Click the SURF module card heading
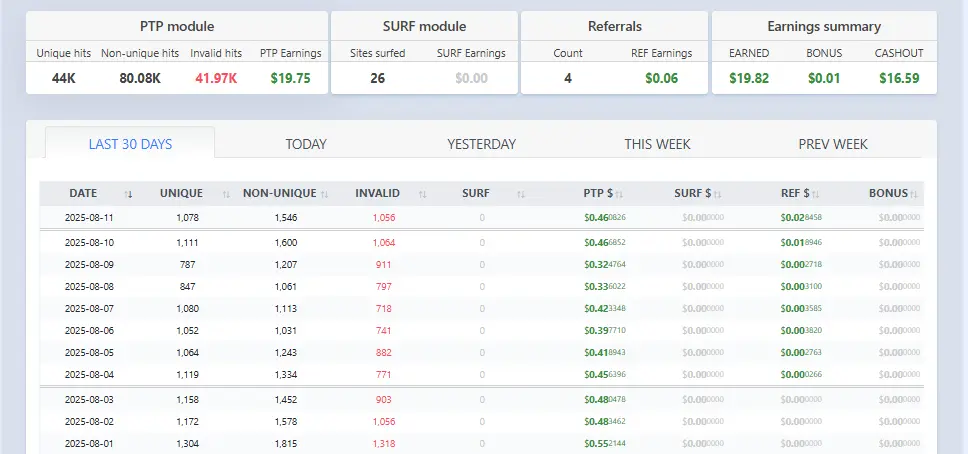Viewport: 968px width, 454px height. pyautogui.click(x=424, y=27)
